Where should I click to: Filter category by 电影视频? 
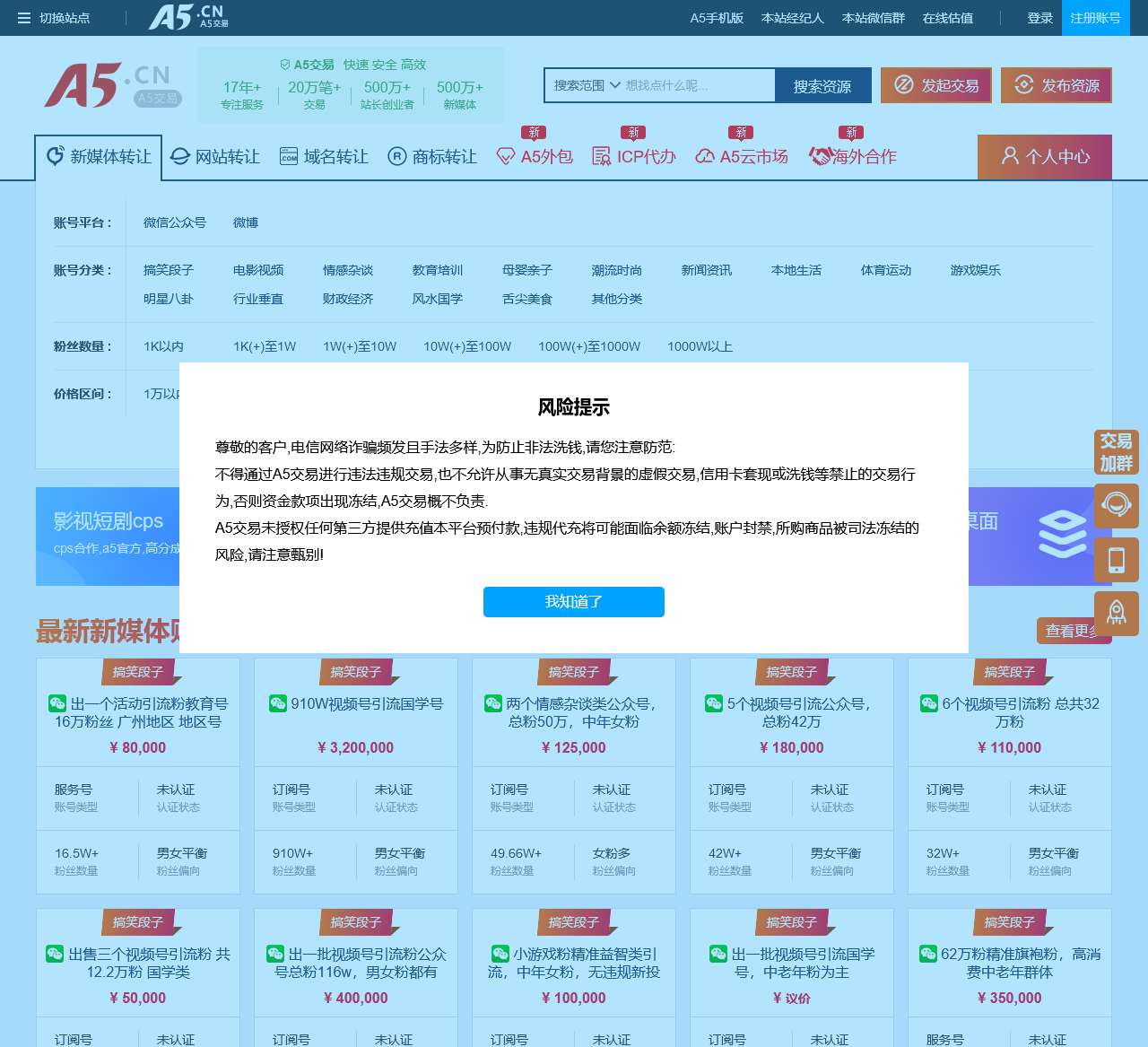(258, 270)
